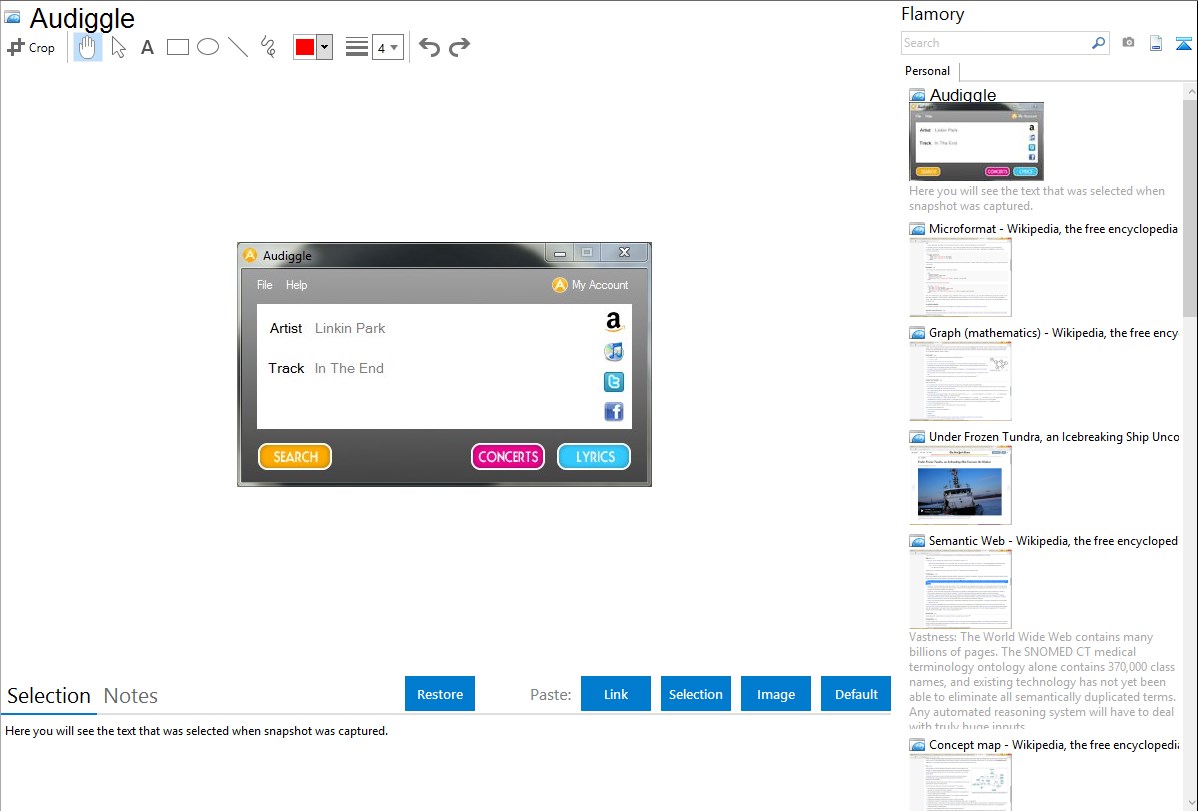This screenshot has height=811, width=1198.
Task: Click the Microformat - Wikipedia title text
Action: (1053, 229)
